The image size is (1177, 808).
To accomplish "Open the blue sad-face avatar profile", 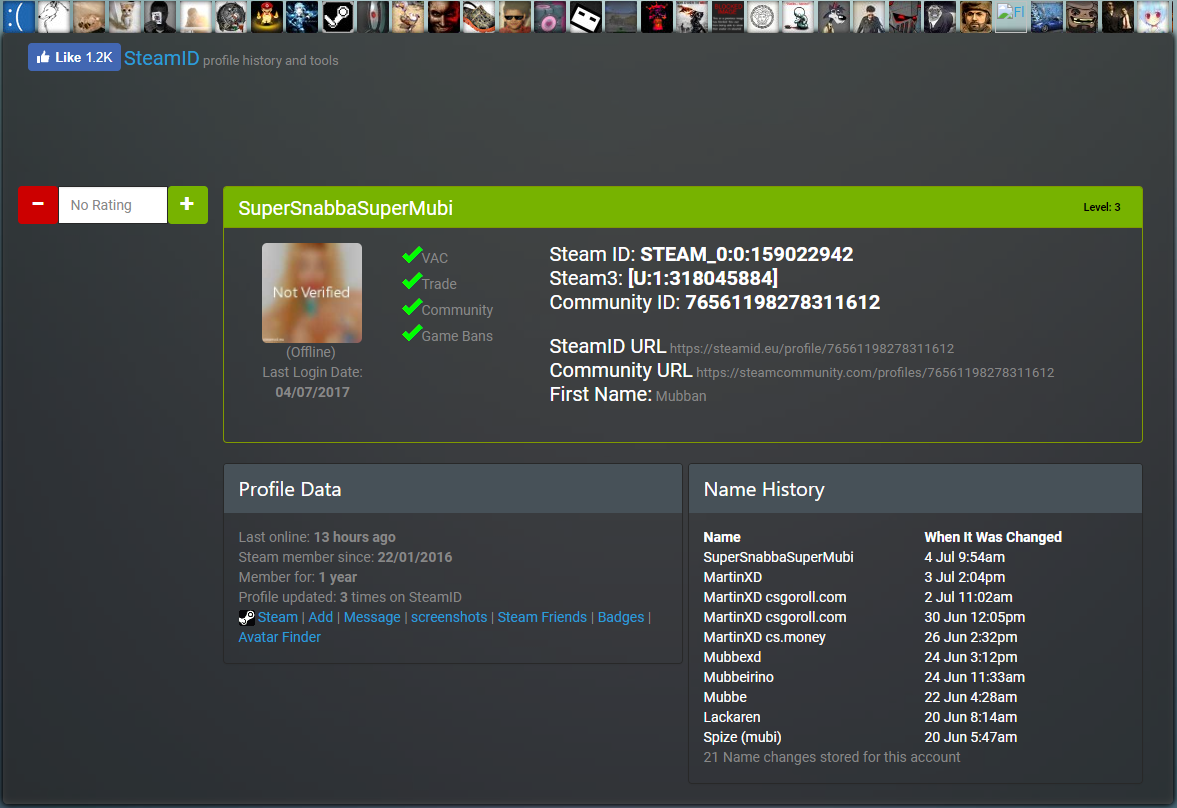I will [18, 17].
